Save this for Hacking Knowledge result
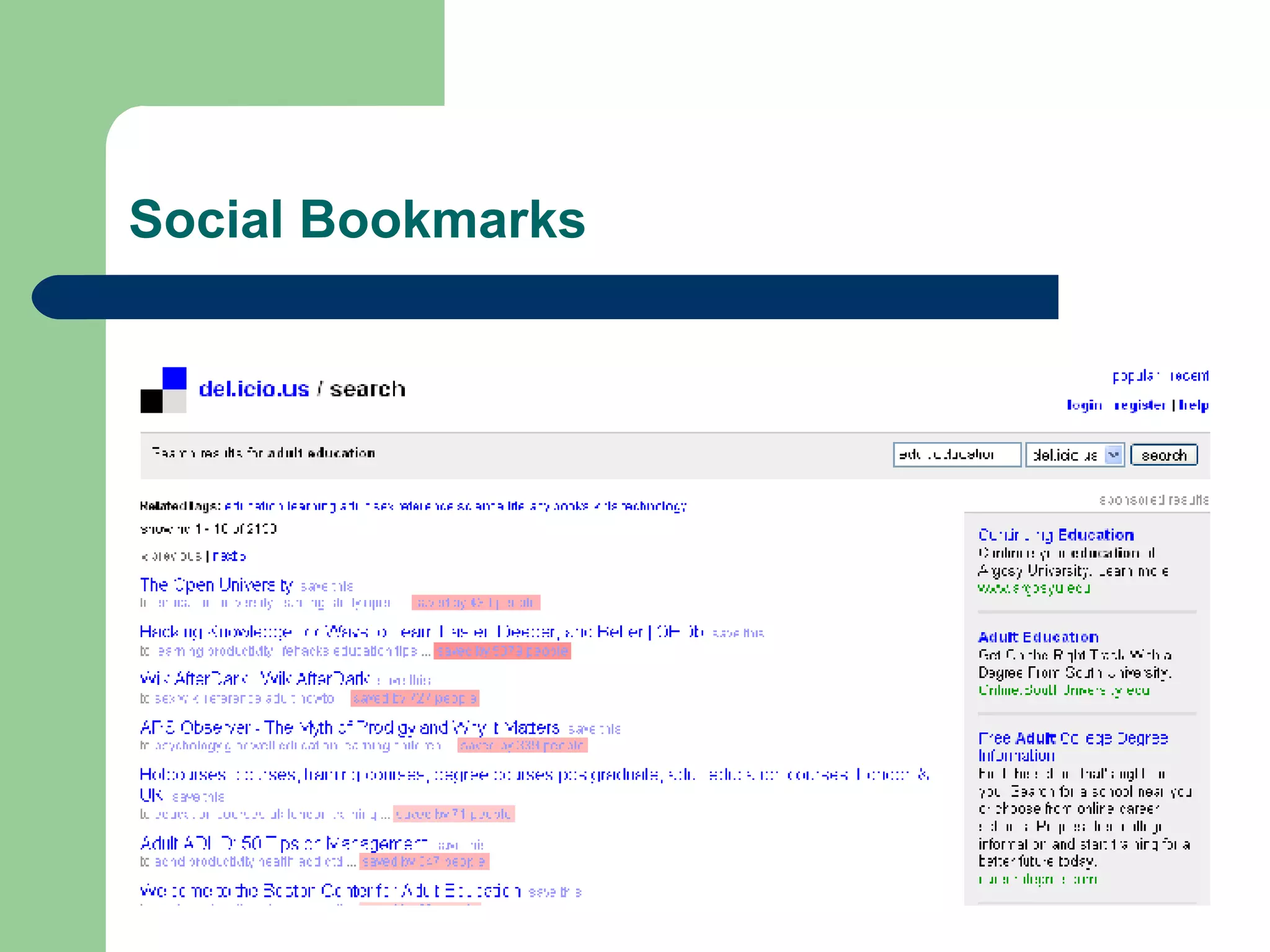This screenshot has width=1270, height=952. tap(738, 633)
